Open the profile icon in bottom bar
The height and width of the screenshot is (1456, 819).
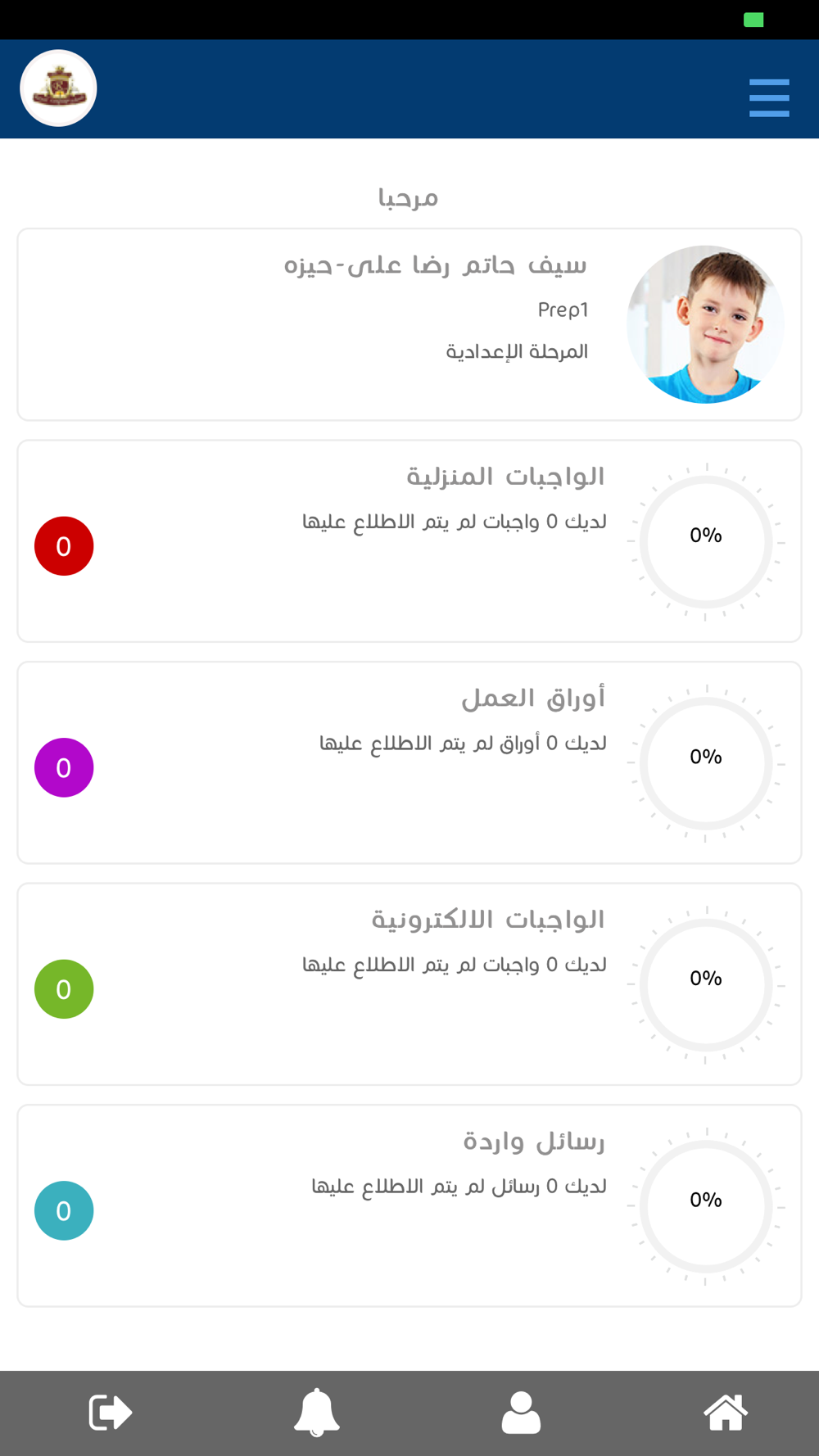pyautogui.click(x=521, y=1413)
